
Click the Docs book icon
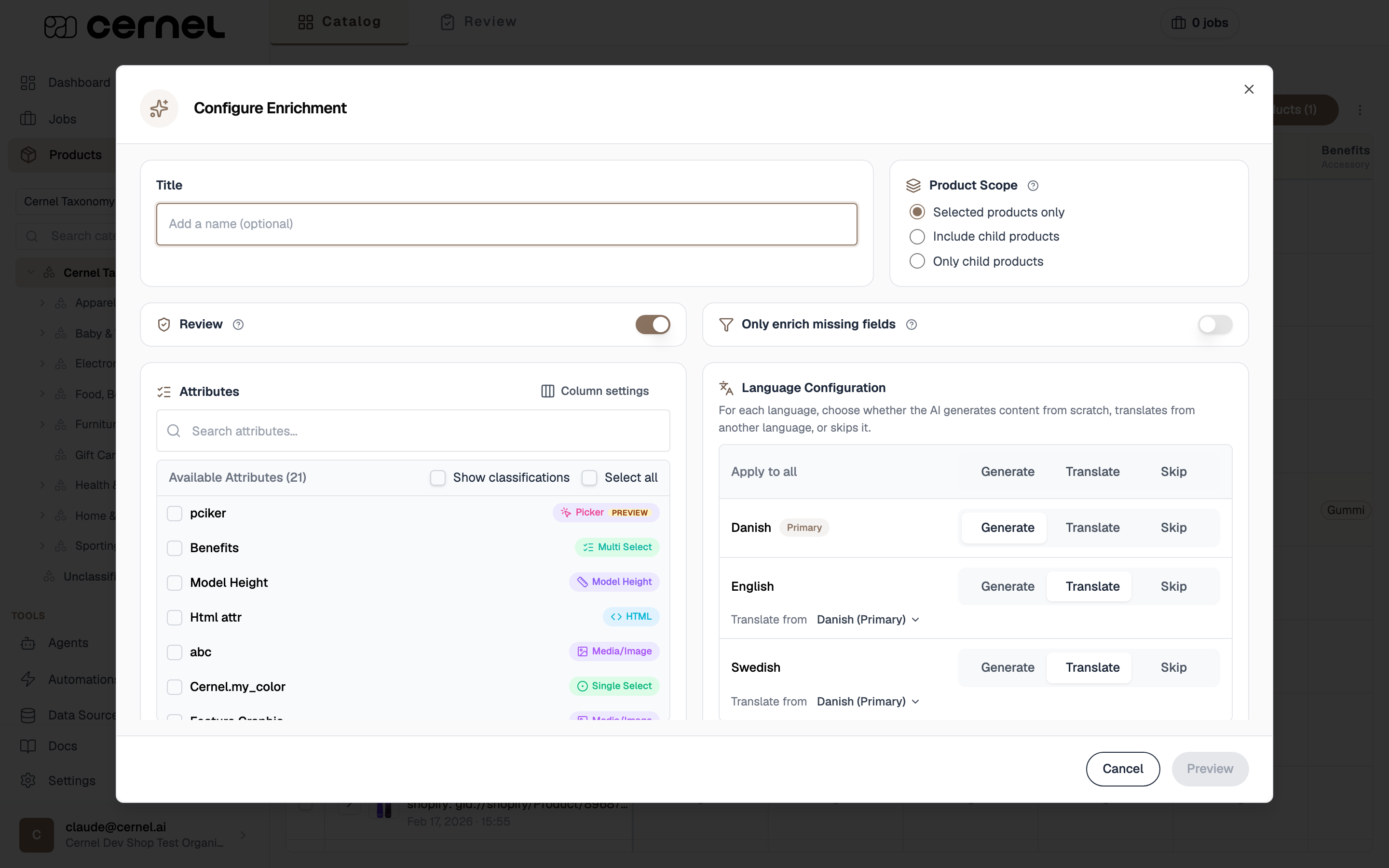point(27,746)
